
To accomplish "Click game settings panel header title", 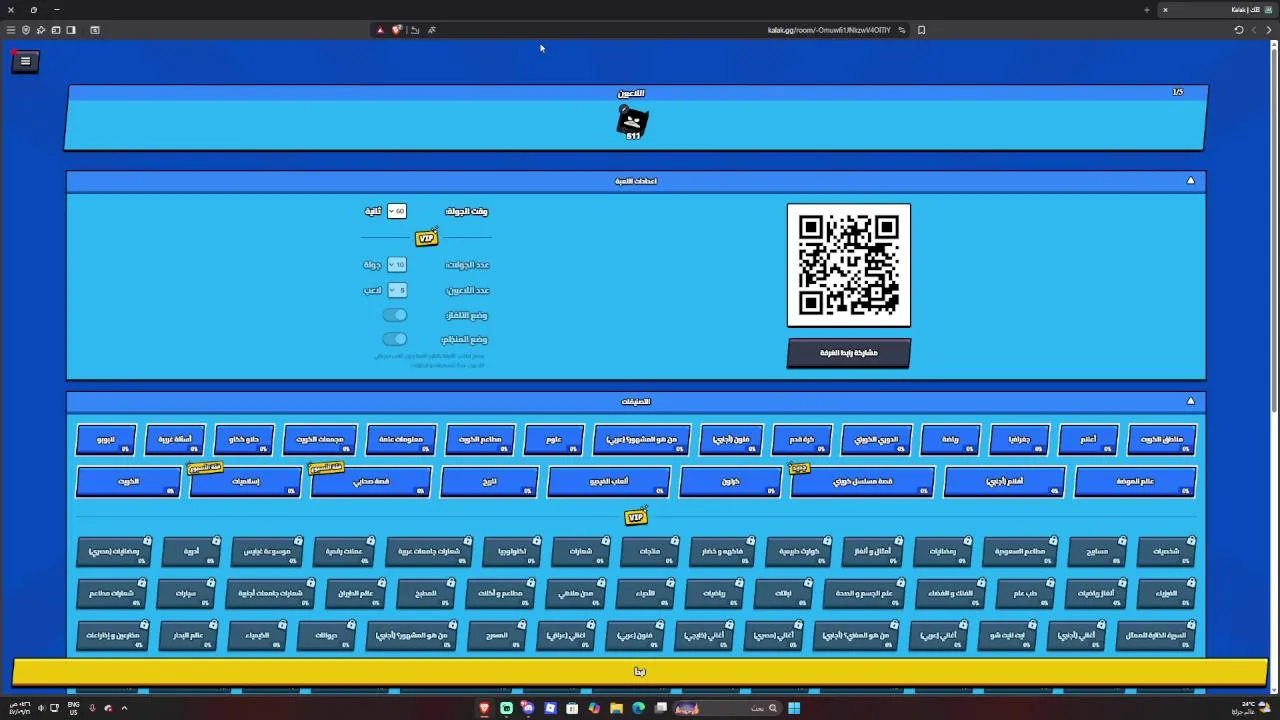I will point(636,181).
